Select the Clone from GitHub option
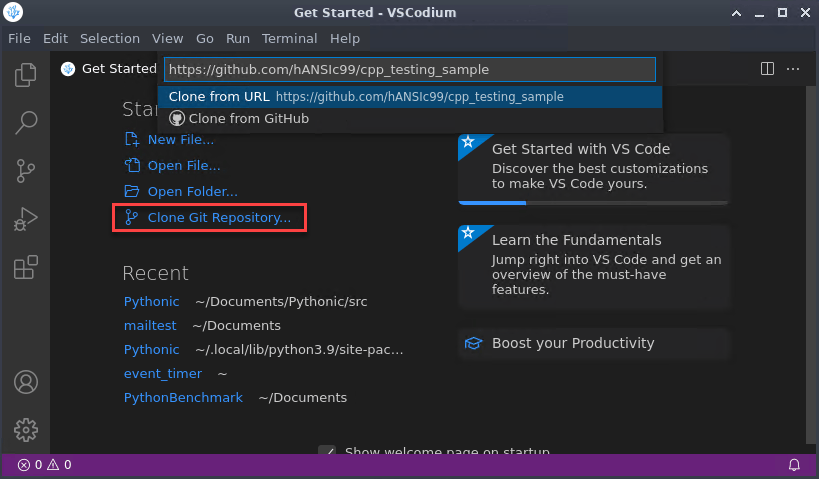This screenshot has height=479, width=819. [248, 119]
